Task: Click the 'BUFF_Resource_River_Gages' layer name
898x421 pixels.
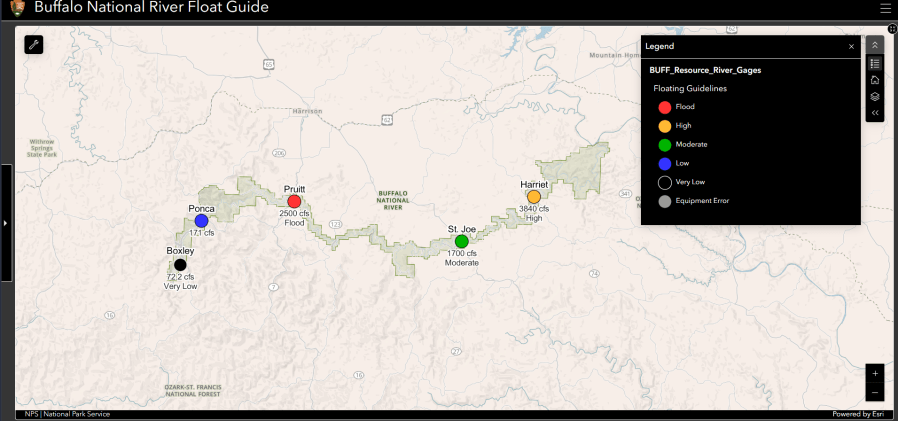Action: [x=705, y=70]
